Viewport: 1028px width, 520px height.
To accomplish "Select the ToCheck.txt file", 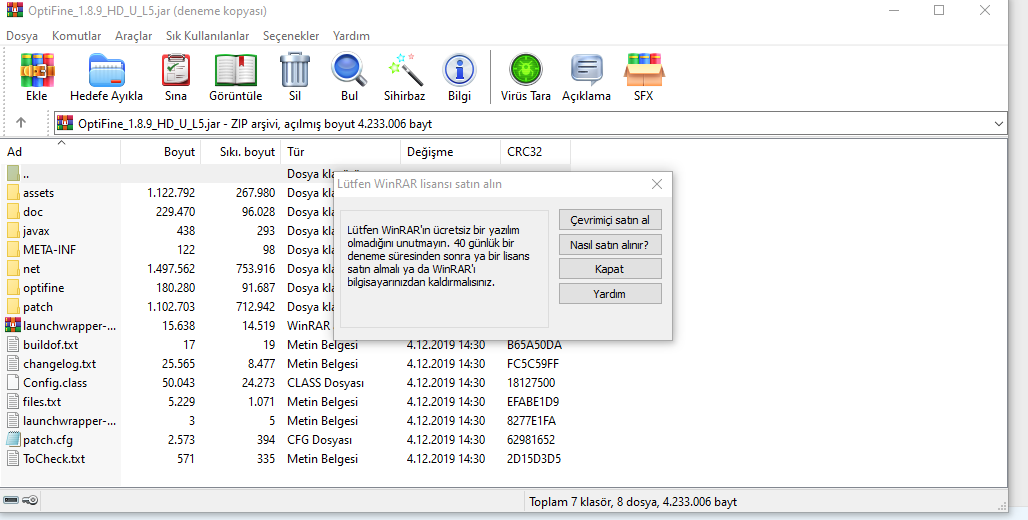I will 54,458.
